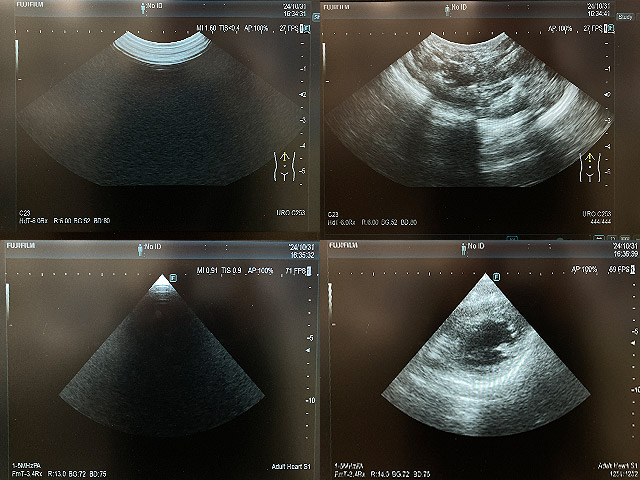Click the patient icon in the 16:35:39 scan

pos(464,249)
